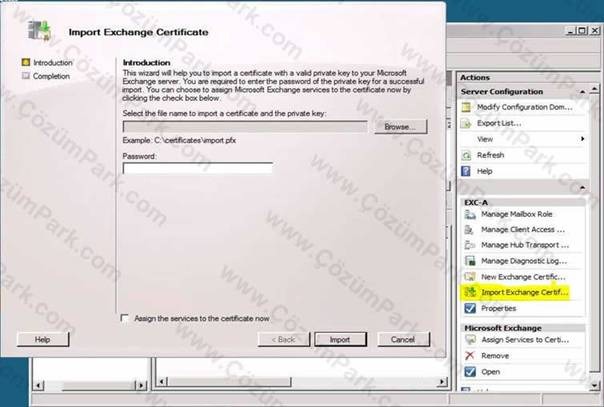Screen dimensions: 604x407
Task: Select Open under Microsoft Exchange
Action: coord(490,372)
